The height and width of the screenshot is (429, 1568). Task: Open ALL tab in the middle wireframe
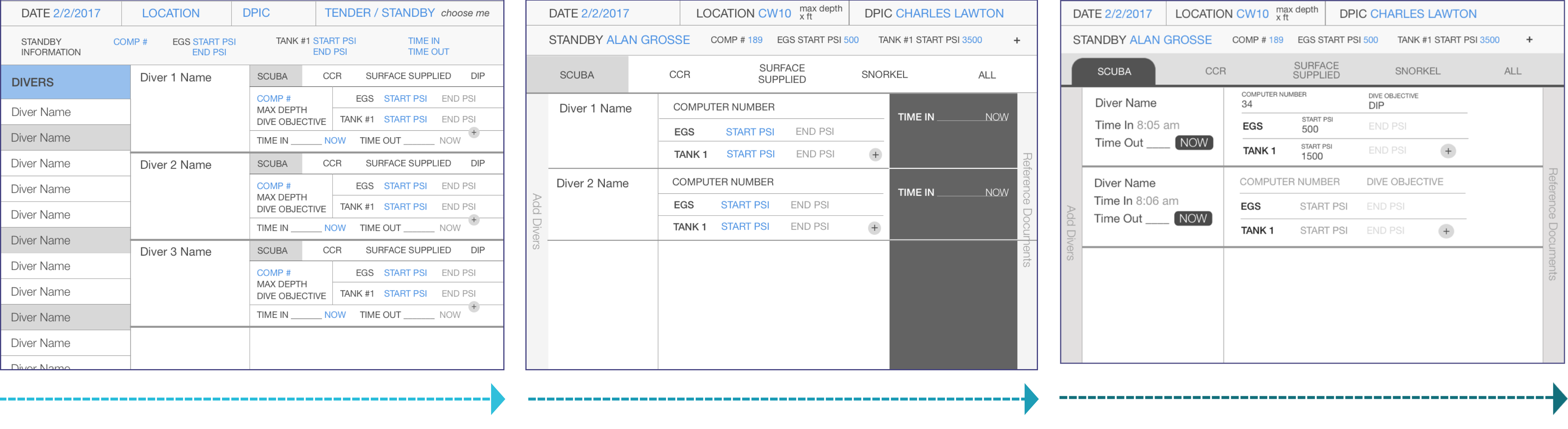987,75
